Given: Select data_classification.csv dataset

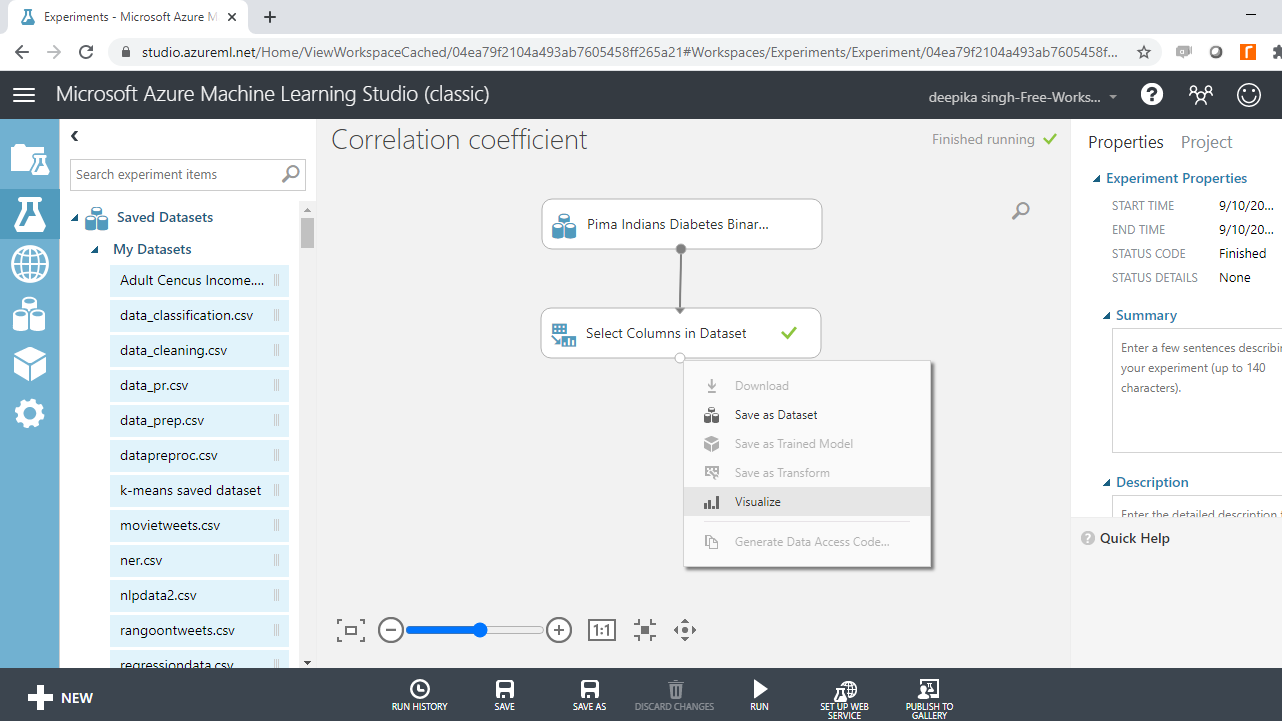Looking at the screenshot, I should 199,316.
